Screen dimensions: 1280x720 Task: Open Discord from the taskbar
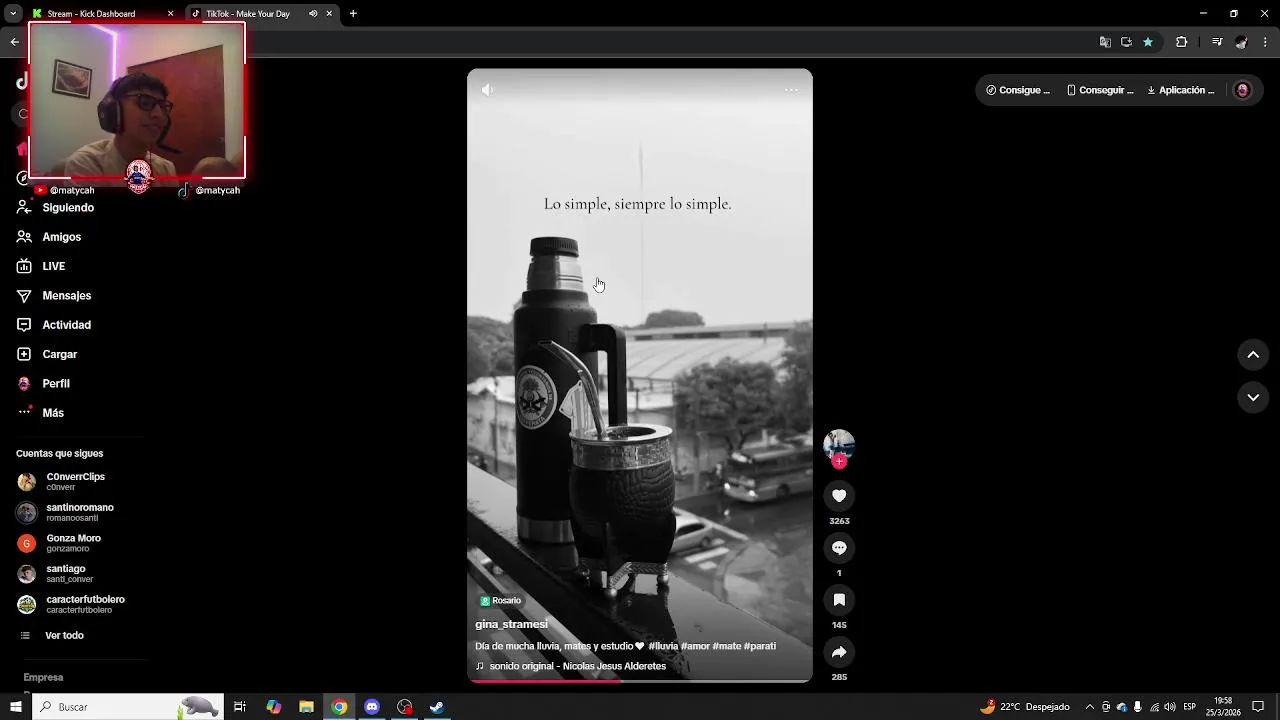[x=372, y=707]
